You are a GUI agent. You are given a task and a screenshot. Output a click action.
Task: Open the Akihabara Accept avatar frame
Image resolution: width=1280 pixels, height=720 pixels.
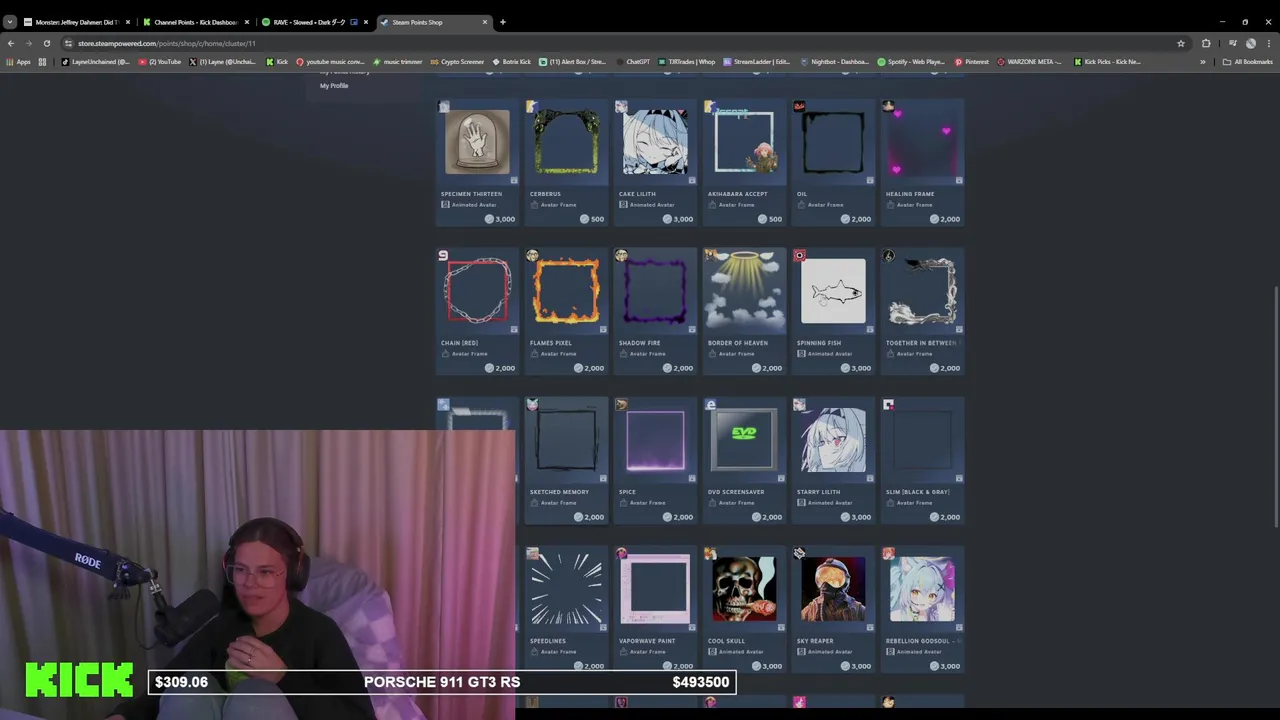[x=744, y=163]
